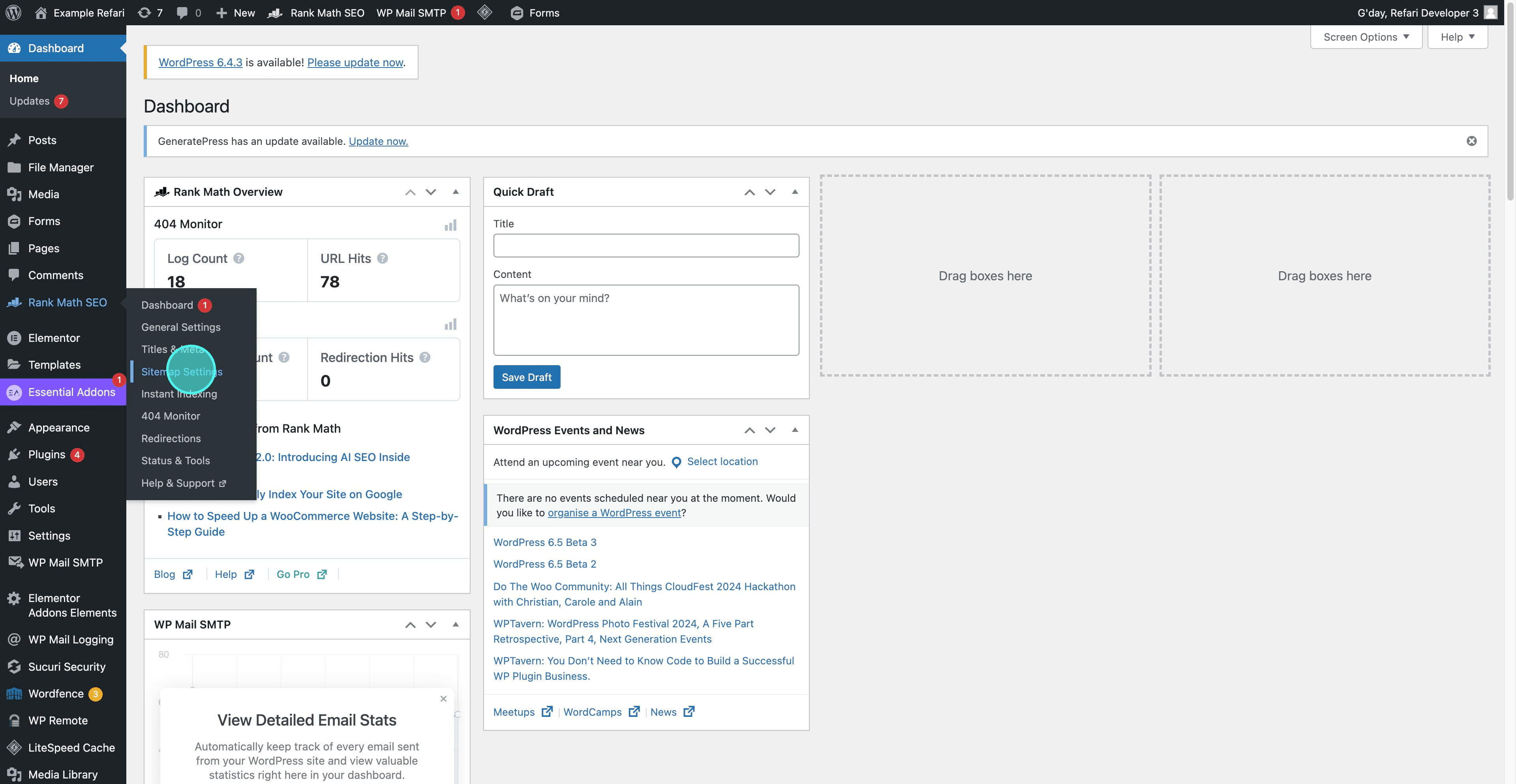Click the updates icon showing 7 in admin bar

(150, 12)
